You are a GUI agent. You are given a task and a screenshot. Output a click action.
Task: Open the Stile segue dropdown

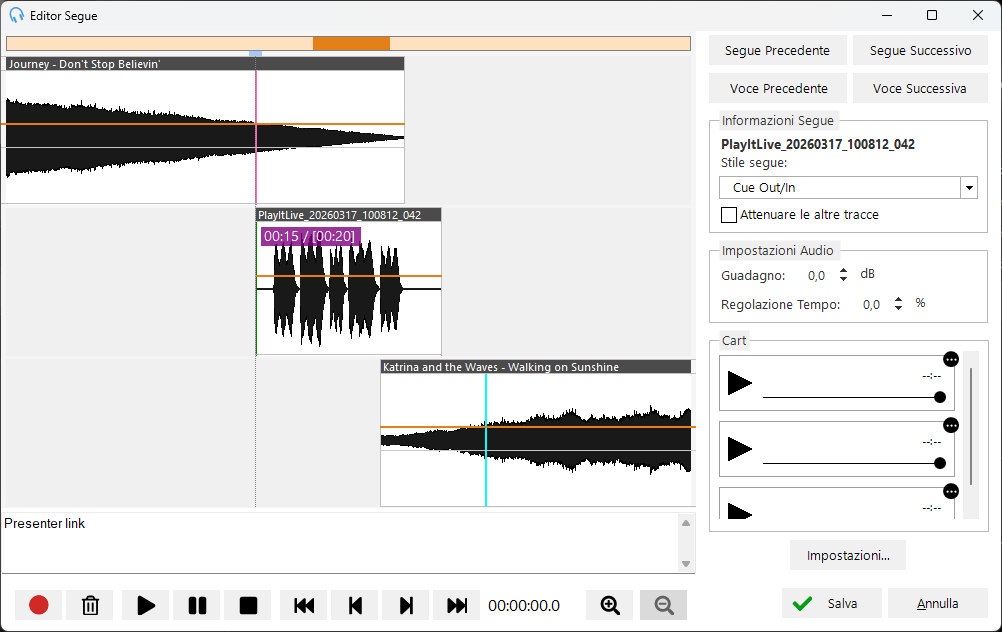(969, 188)
